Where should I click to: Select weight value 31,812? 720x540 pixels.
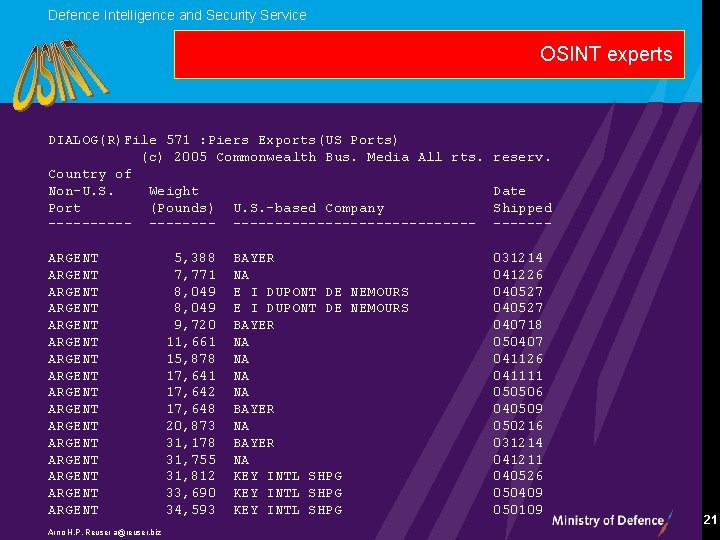pyautogui.click(x=191, y=477)
